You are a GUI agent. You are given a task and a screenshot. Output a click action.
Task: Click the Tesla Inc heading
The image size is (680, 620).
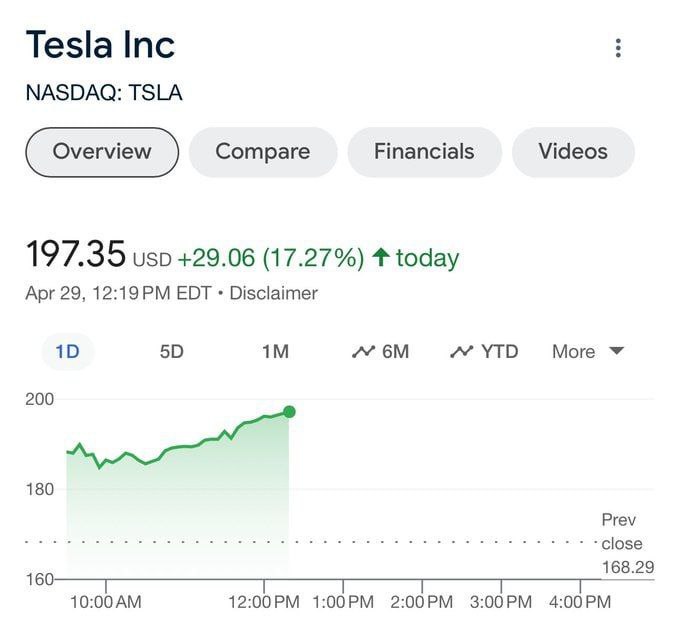click(x=100, y=45)
